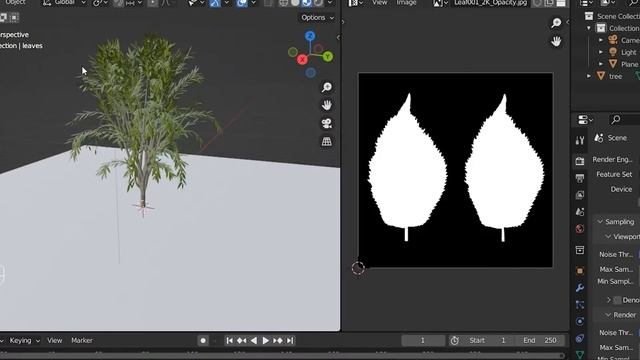
Task: Play the animation forward
Action: 265,340
